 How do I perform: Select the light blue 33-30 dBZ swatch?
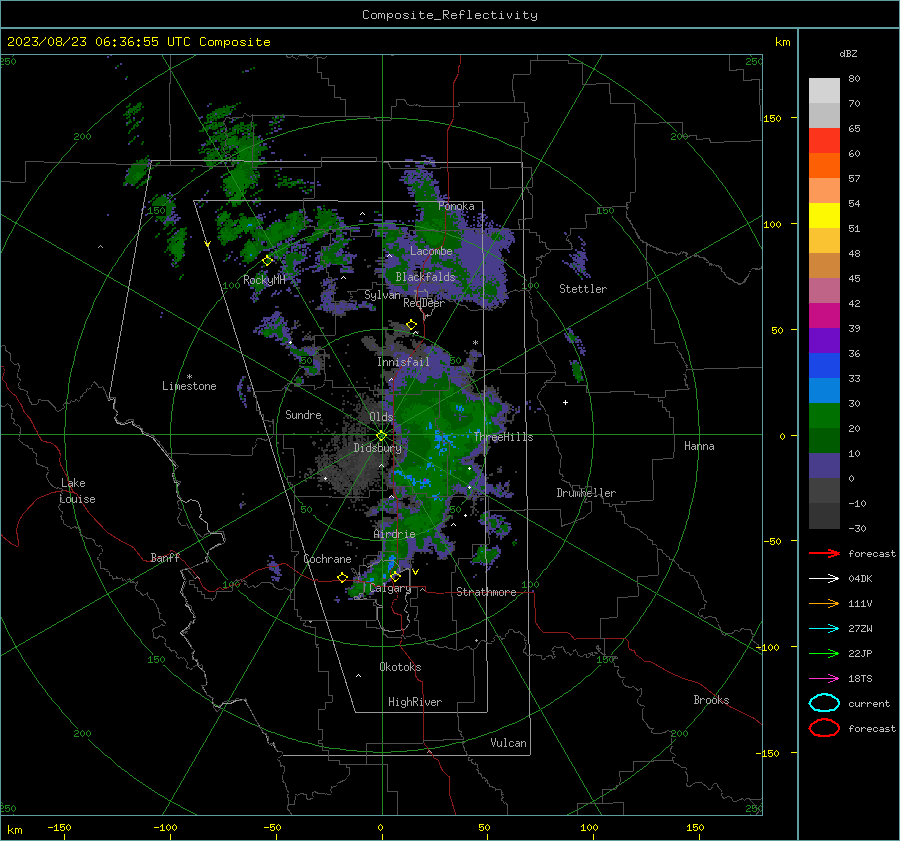824,391
